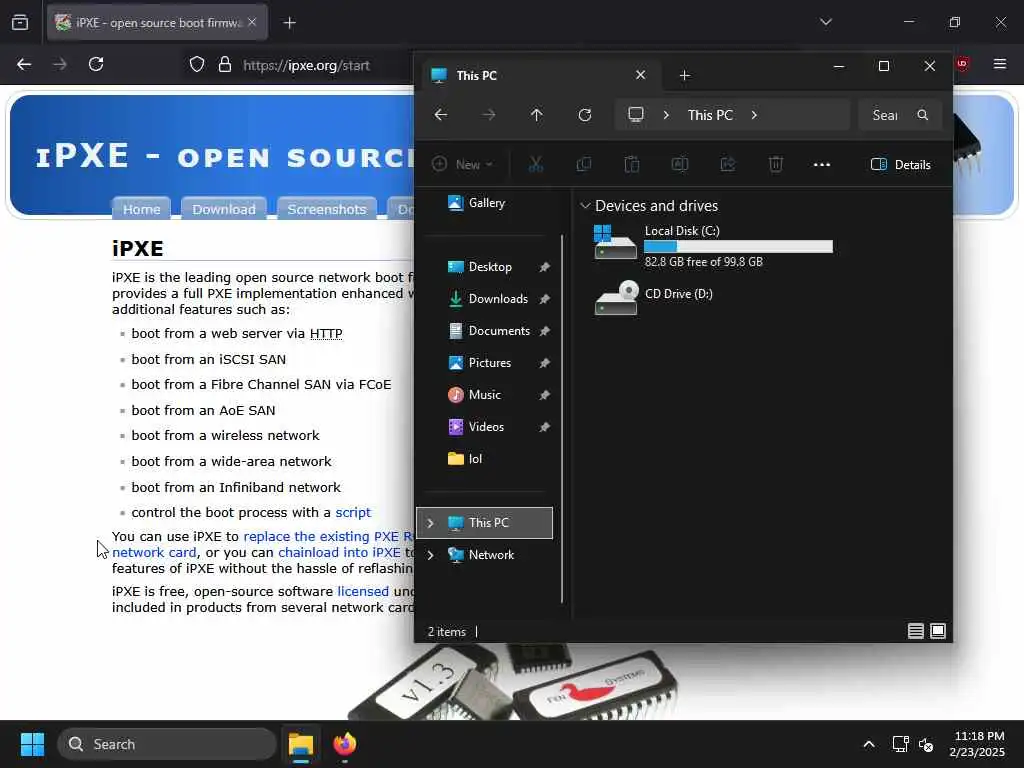Select the CD Drive (D:)
This screenshot has height=768, width=1024.
tap(654, 298)
